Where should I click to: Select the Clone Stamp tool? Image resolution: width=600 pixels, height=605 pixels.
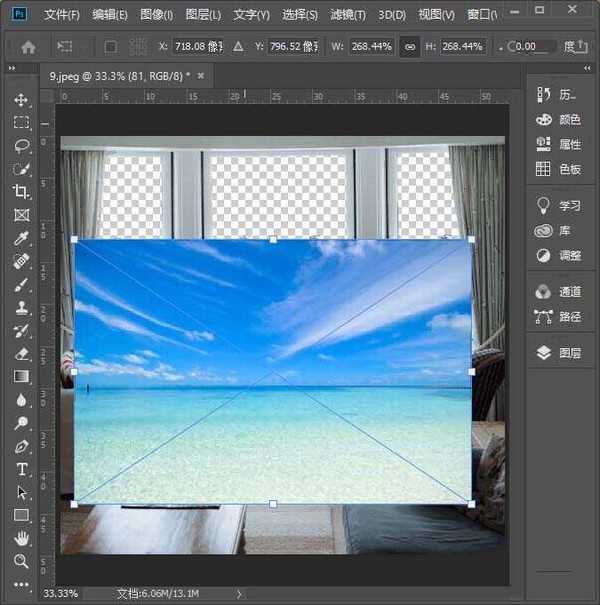[21, 308]
